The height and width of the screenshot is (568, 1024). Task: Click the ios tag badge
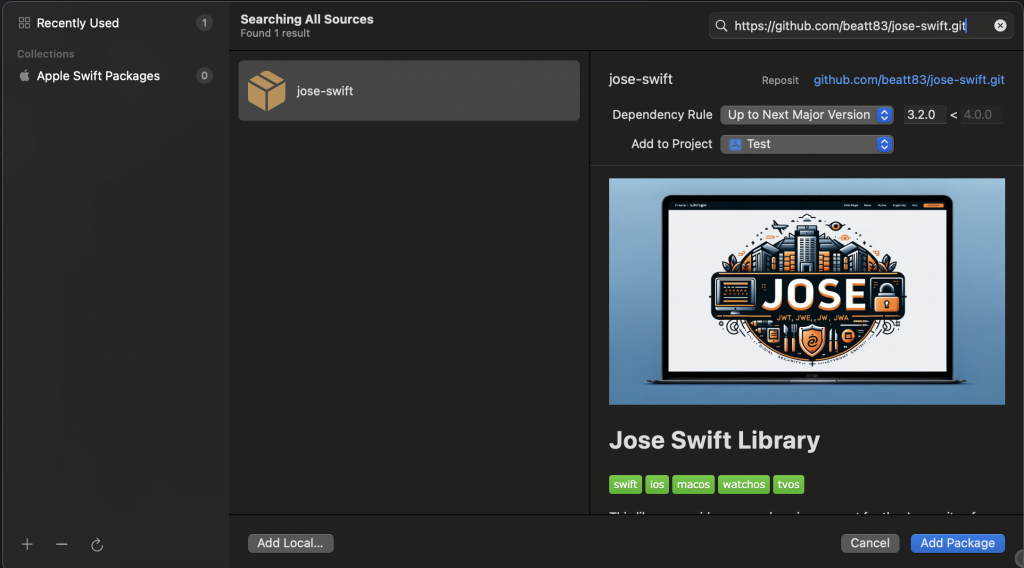coord(657,484)
